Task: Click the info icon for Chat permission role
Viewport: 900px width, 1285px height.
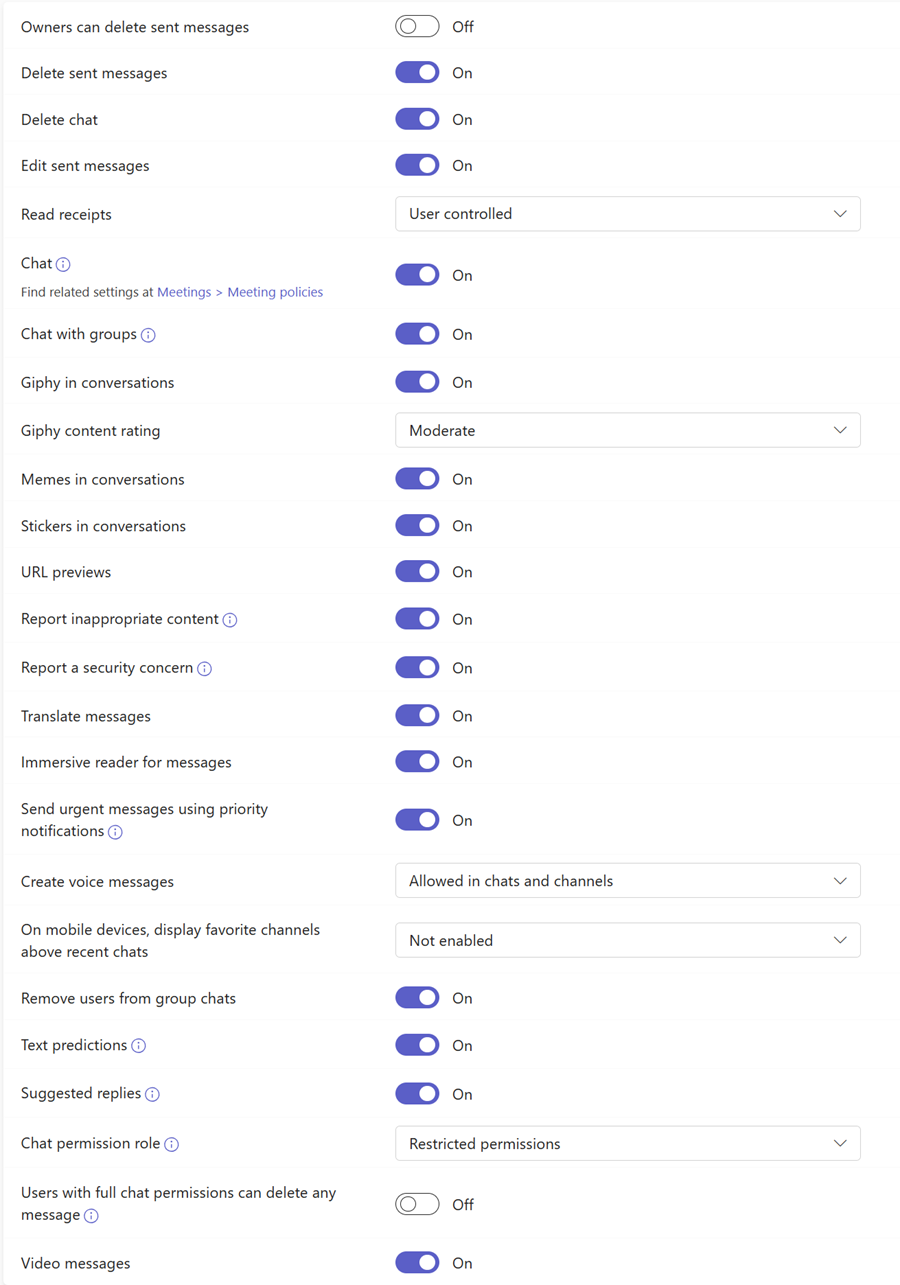Action: [173, 1144]
